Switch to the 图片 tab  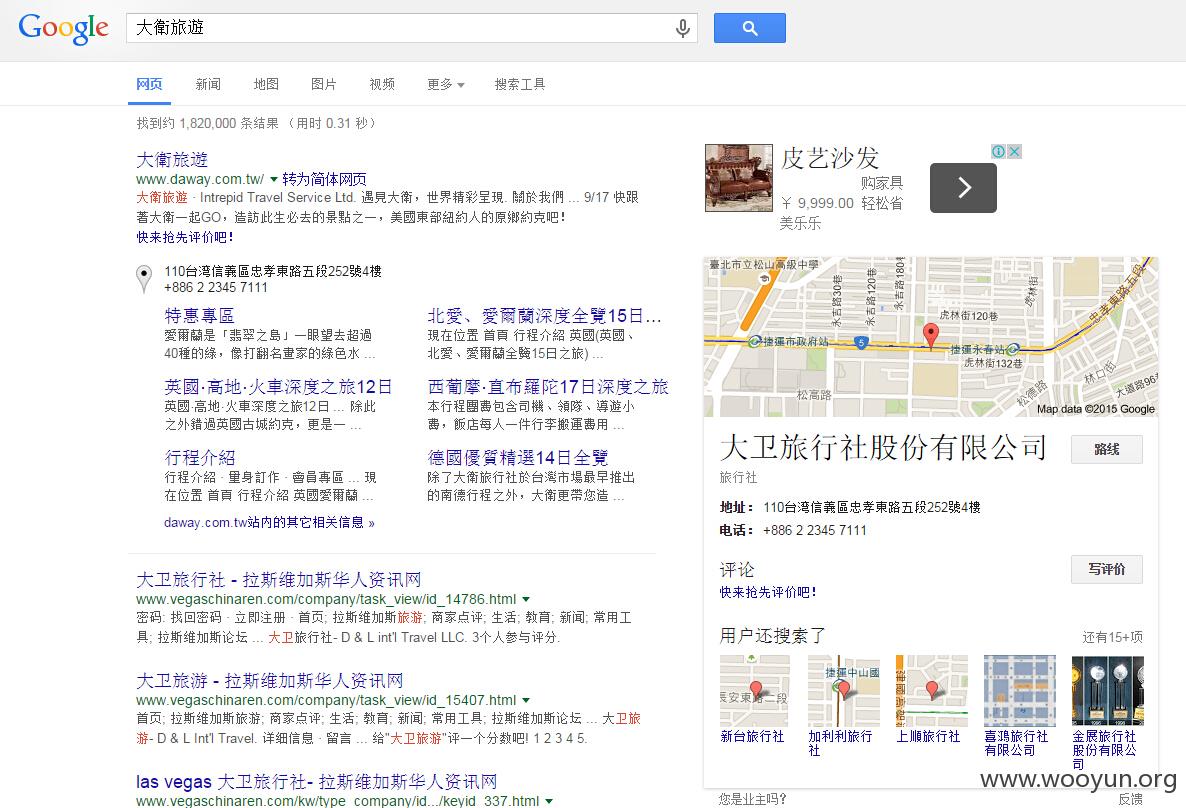tap(324, 84)
